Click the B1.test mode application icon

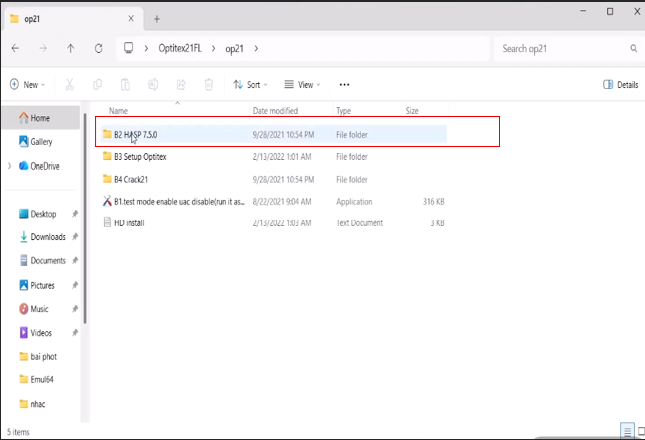pos(107,201)
